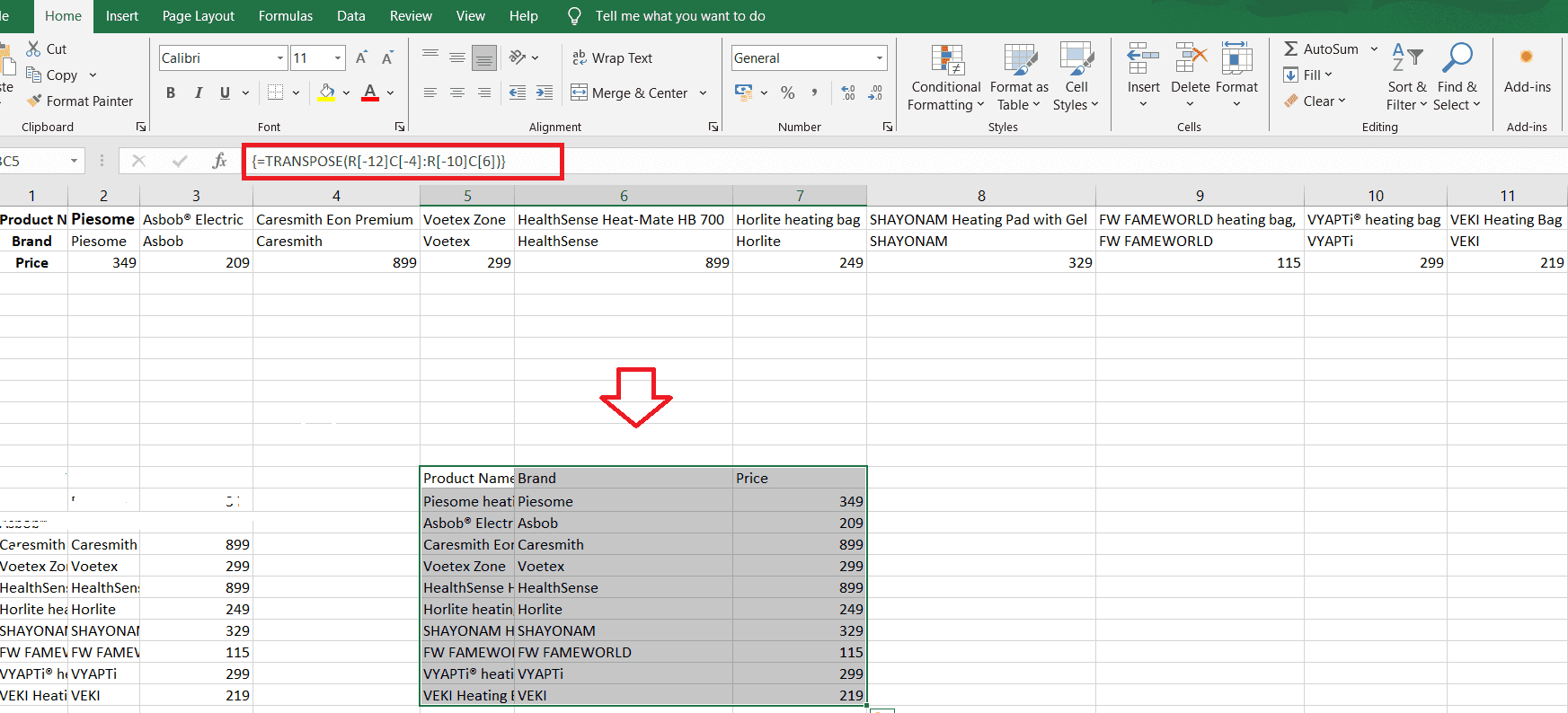The width and height of the screenshot is (1568, 713).
Task: Open Find & Select magnifier
Action: click(1457, 78)
